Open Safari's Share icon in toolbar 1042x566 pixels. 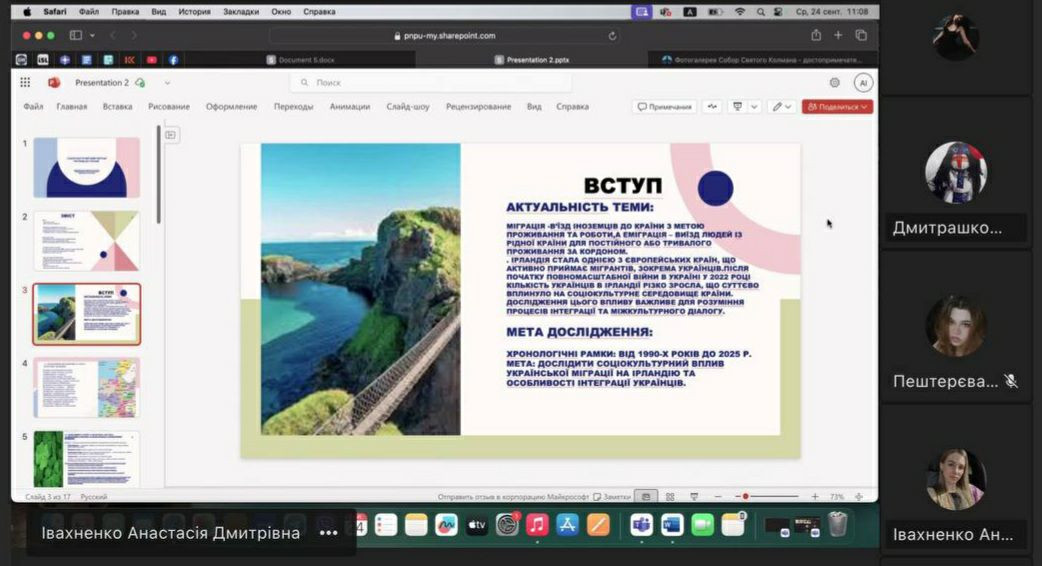[x=816, y=35]
